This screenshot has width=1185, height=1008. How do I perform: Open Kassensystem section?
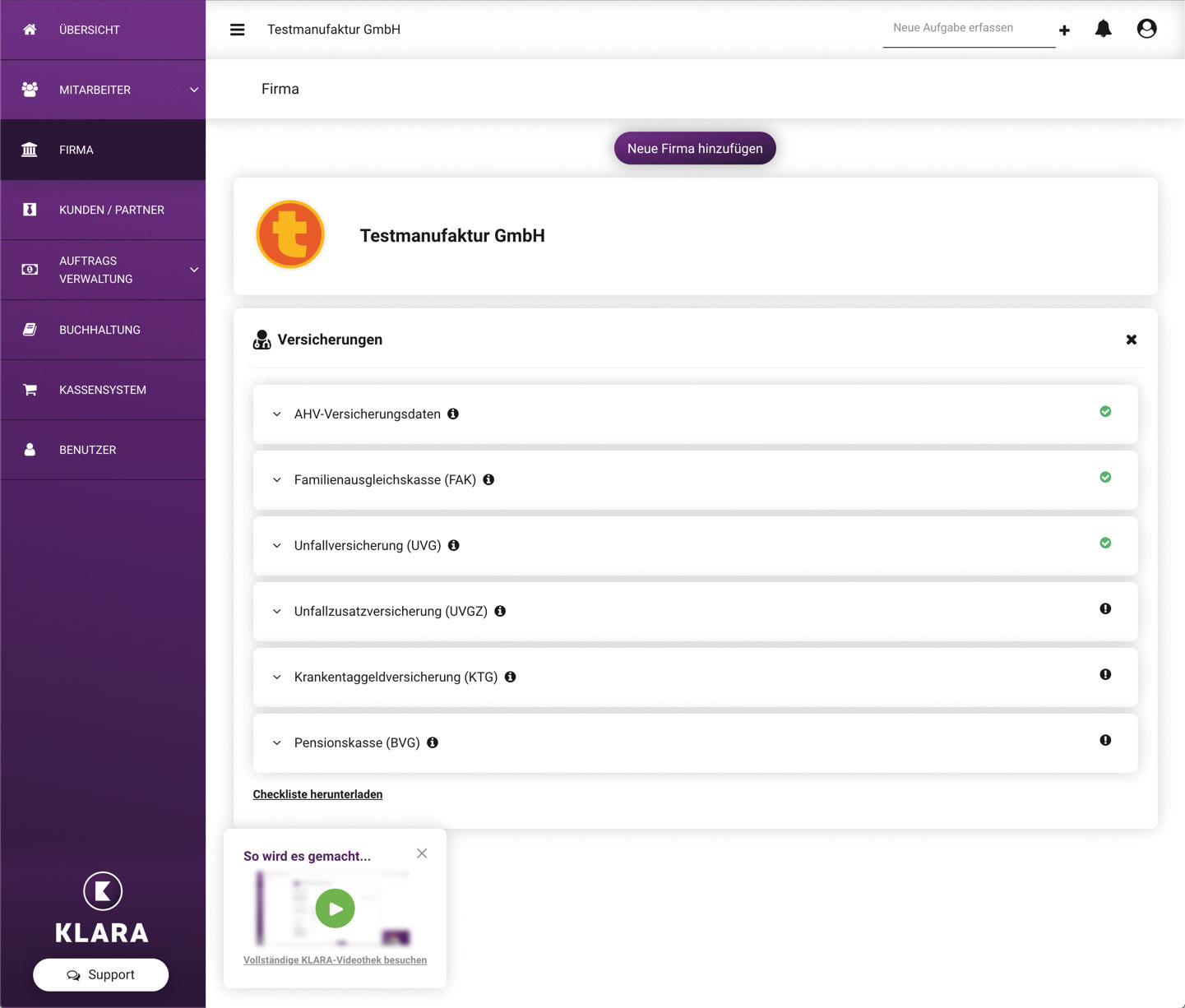tap(103, 390)
